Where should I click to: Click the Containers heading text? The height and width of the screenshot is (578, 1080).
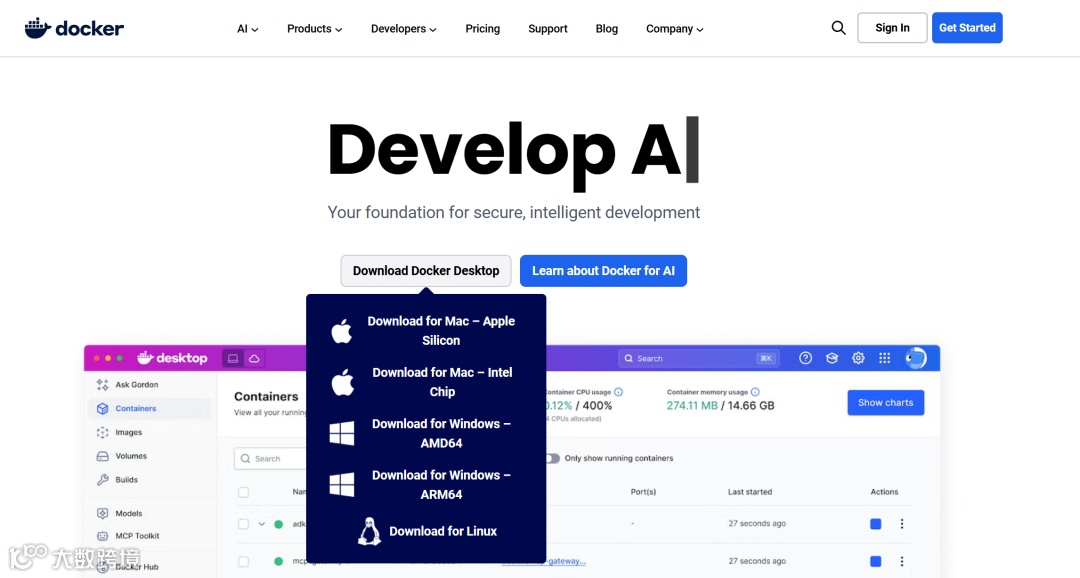pyautogui.click(x=266, y=396)
